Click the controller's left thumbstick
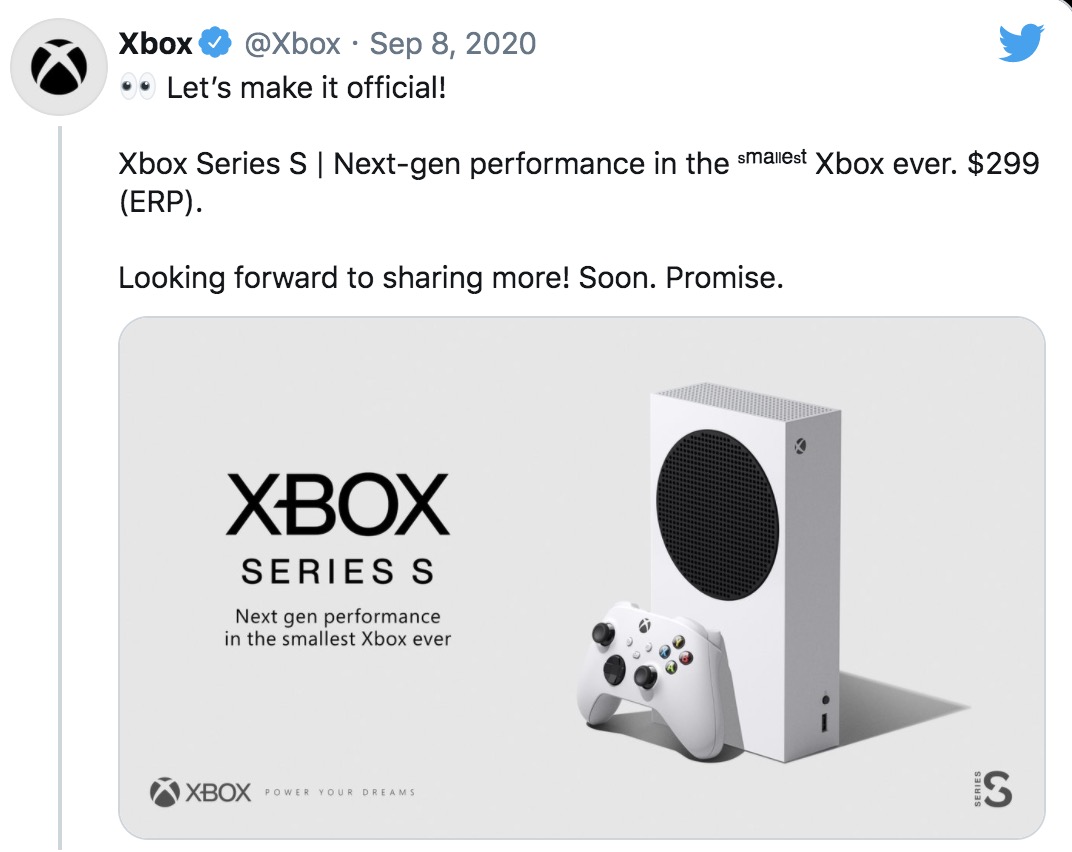The width and height of the screenshot is (1072, 852). tap(602, 632)
